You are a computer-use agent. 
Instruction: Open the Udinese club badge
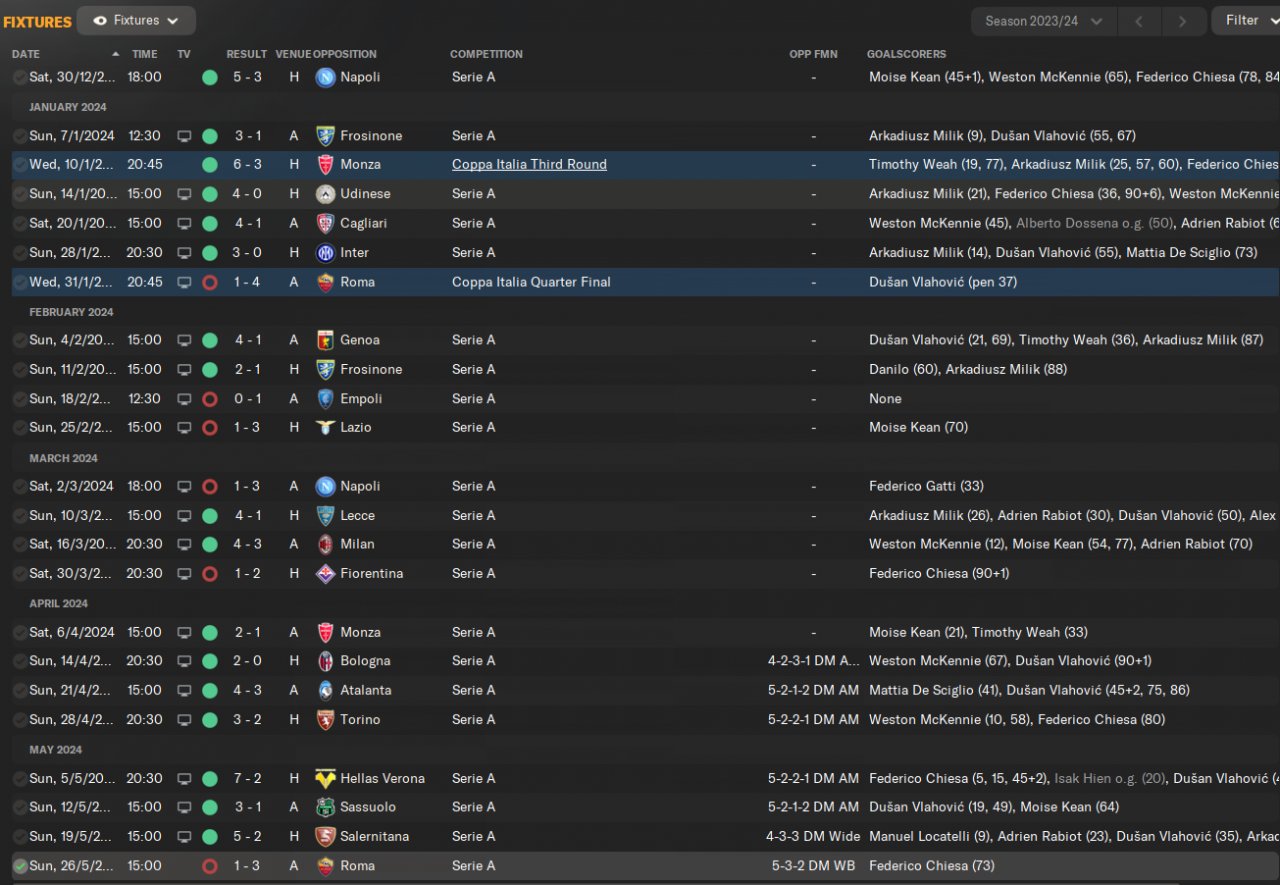click(x=325, y=194)
